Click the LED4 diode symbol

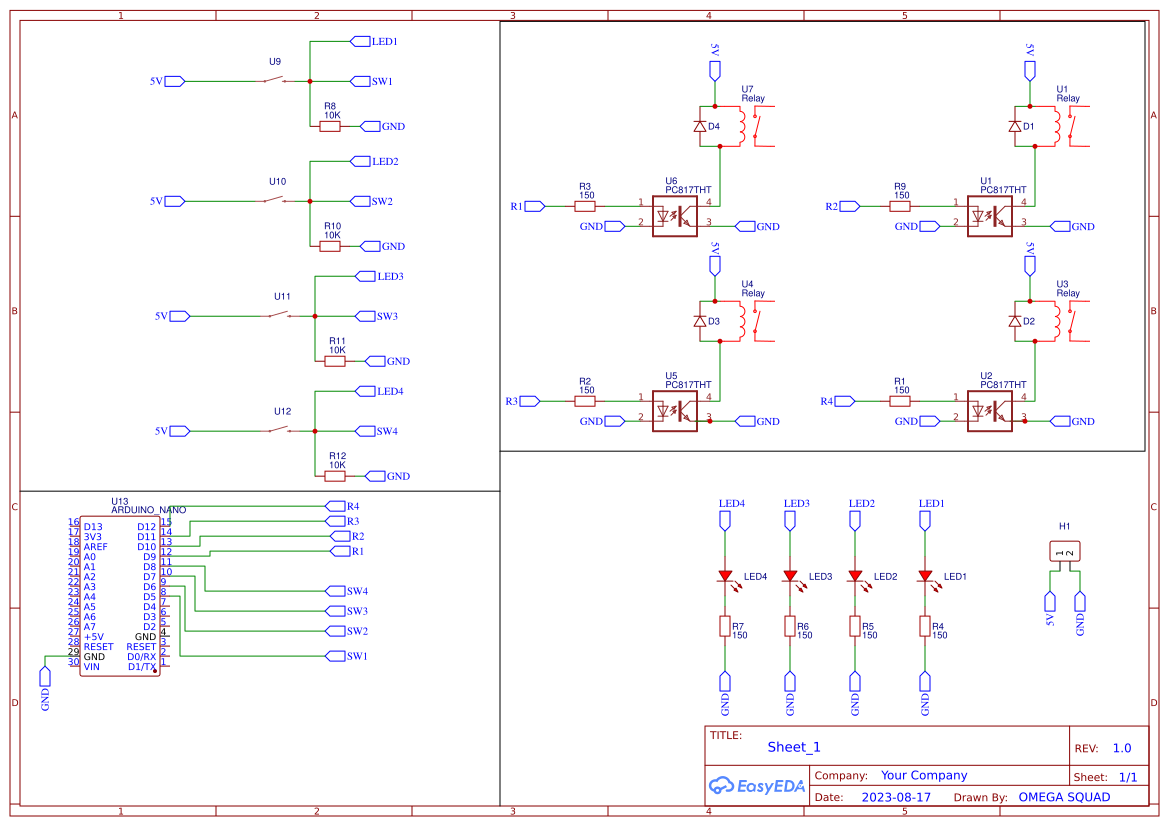pyautogui.click(x=725, y=577)
